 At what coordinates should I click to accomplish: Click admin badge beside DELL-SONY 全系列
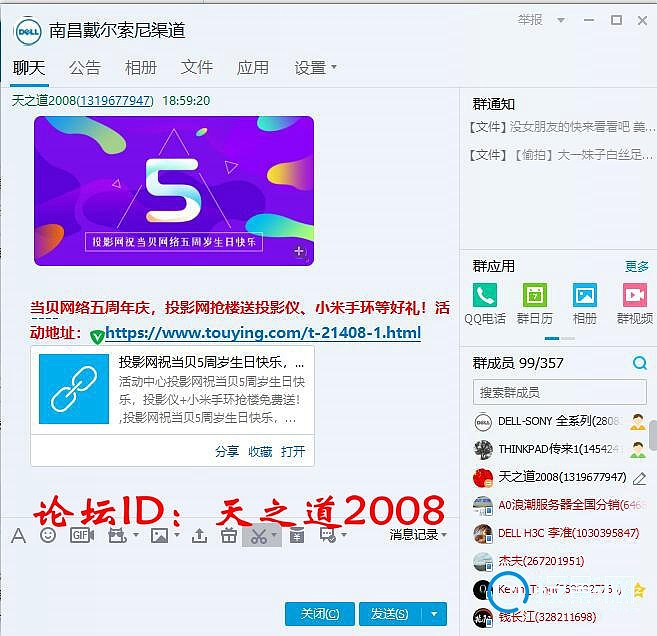[638, 421]
